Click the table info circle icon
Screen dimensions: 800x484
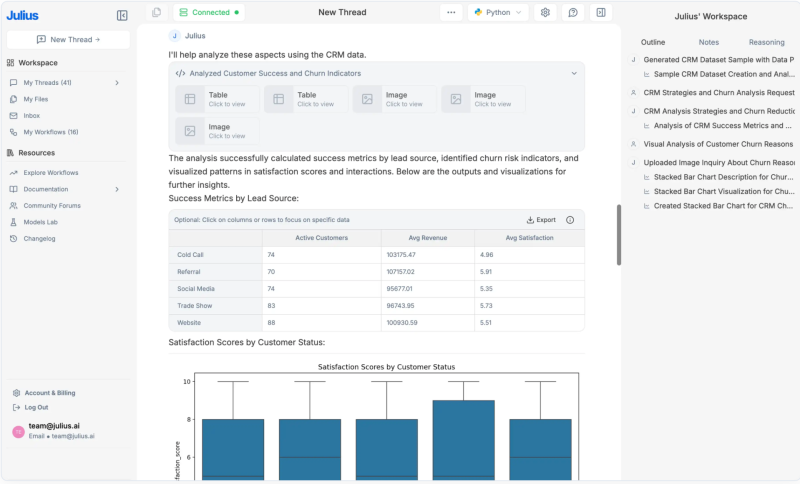click(570, 220)
